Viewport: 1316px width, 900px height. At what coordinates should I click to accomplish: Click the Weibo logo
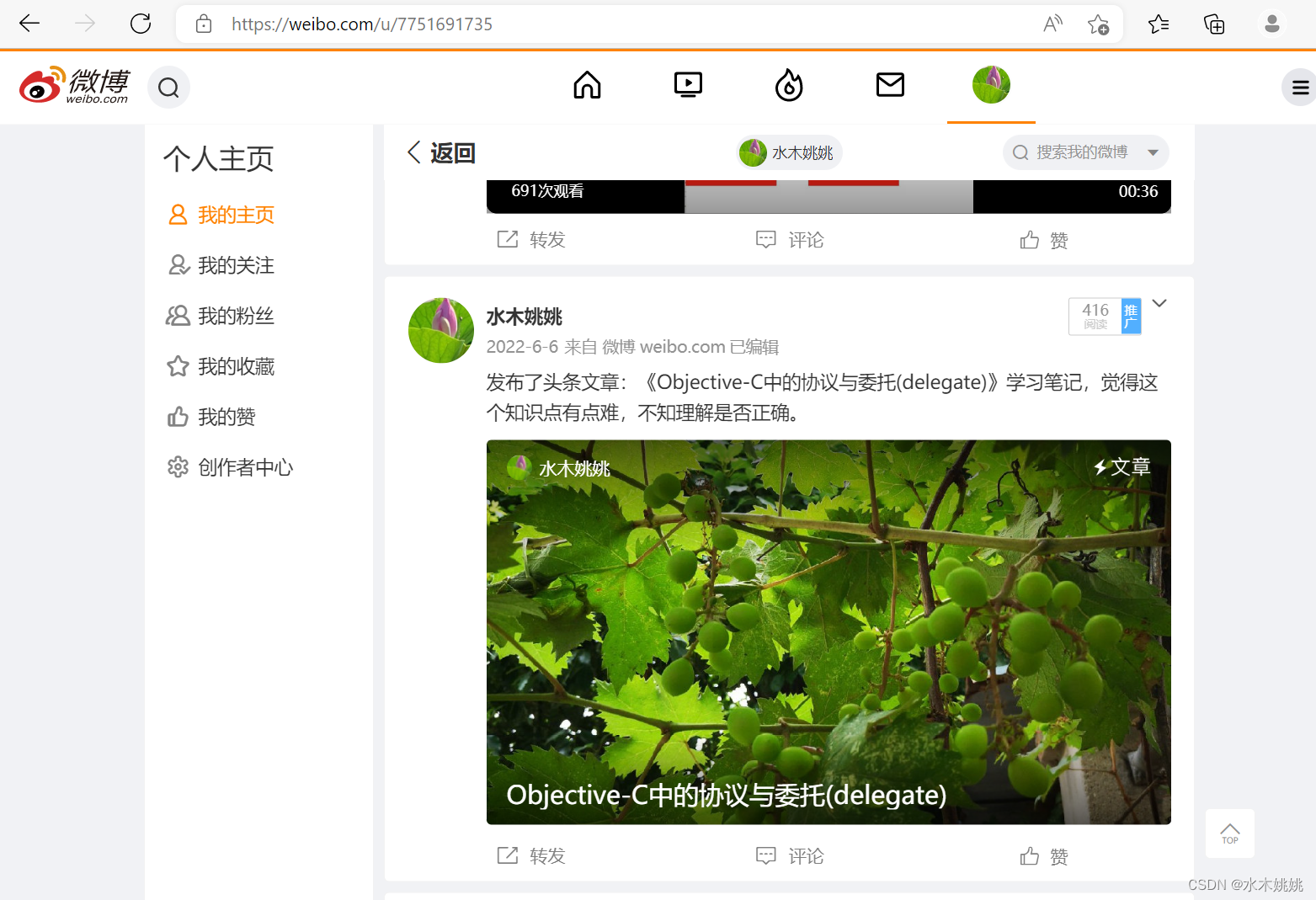(x=74, y=86)
